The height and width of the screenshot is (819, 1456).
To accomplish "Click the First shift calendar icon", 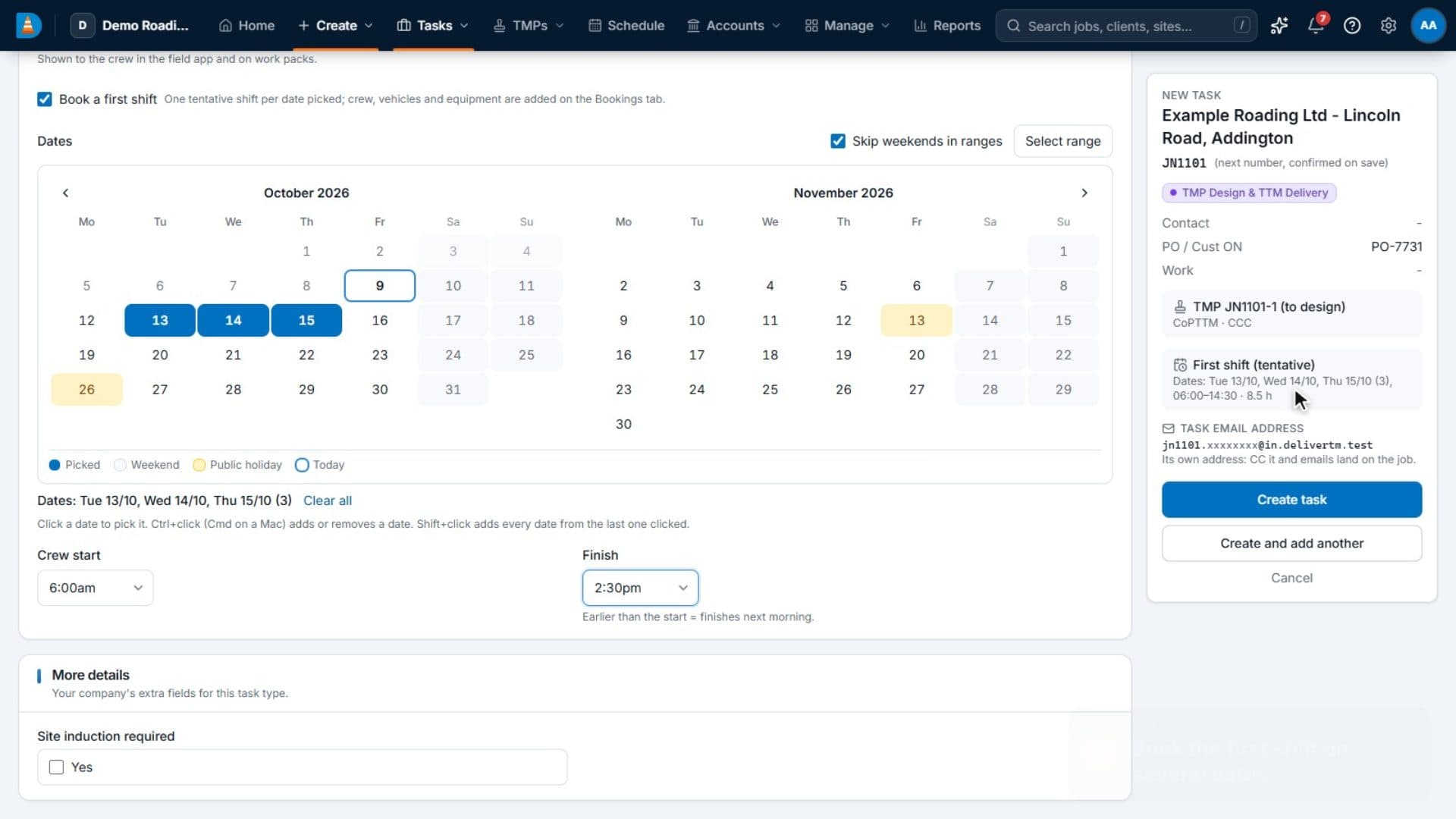I will [x=1180, y=365].
